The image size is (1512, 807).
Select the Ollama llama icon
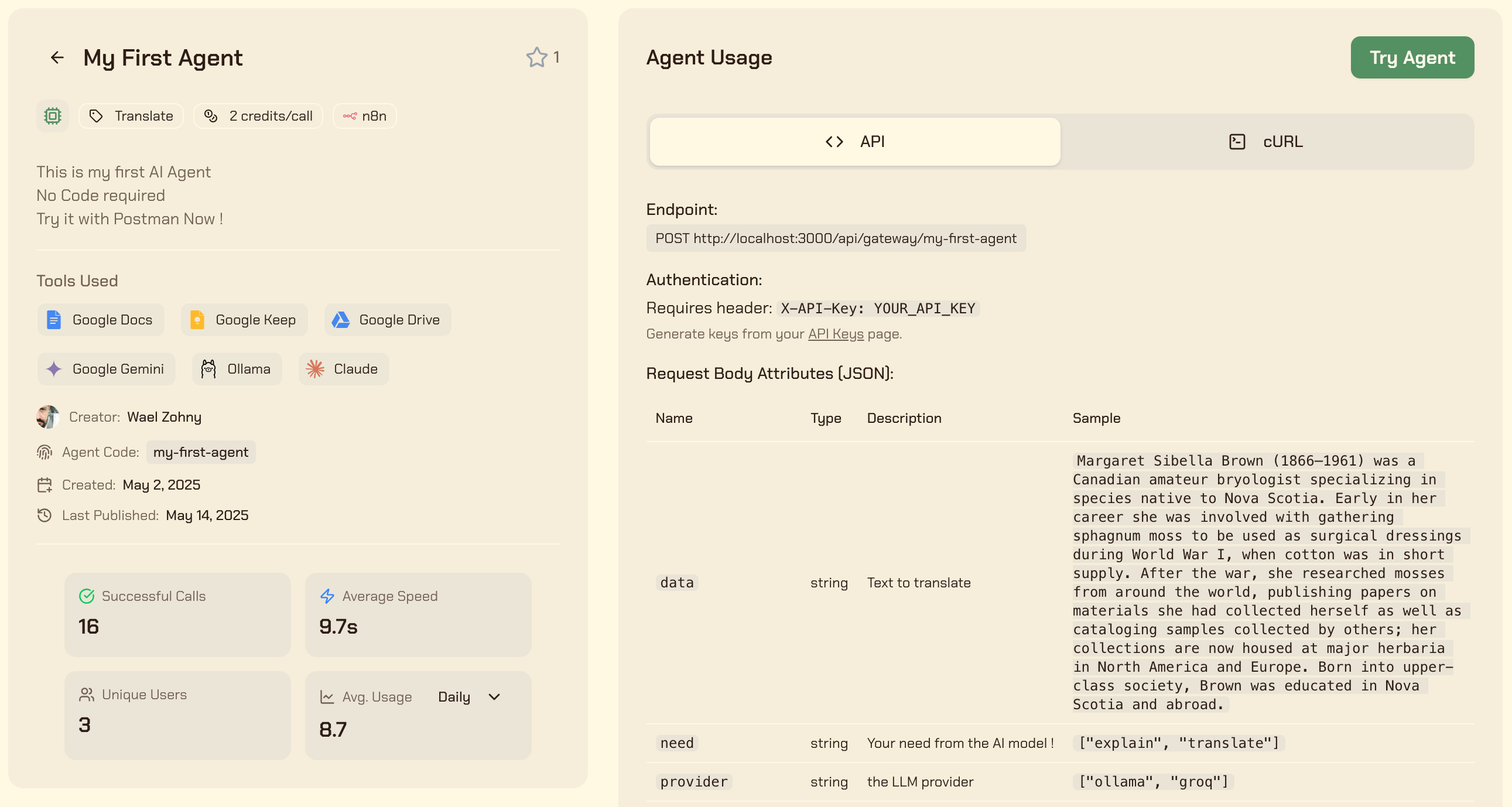[209, 368]
